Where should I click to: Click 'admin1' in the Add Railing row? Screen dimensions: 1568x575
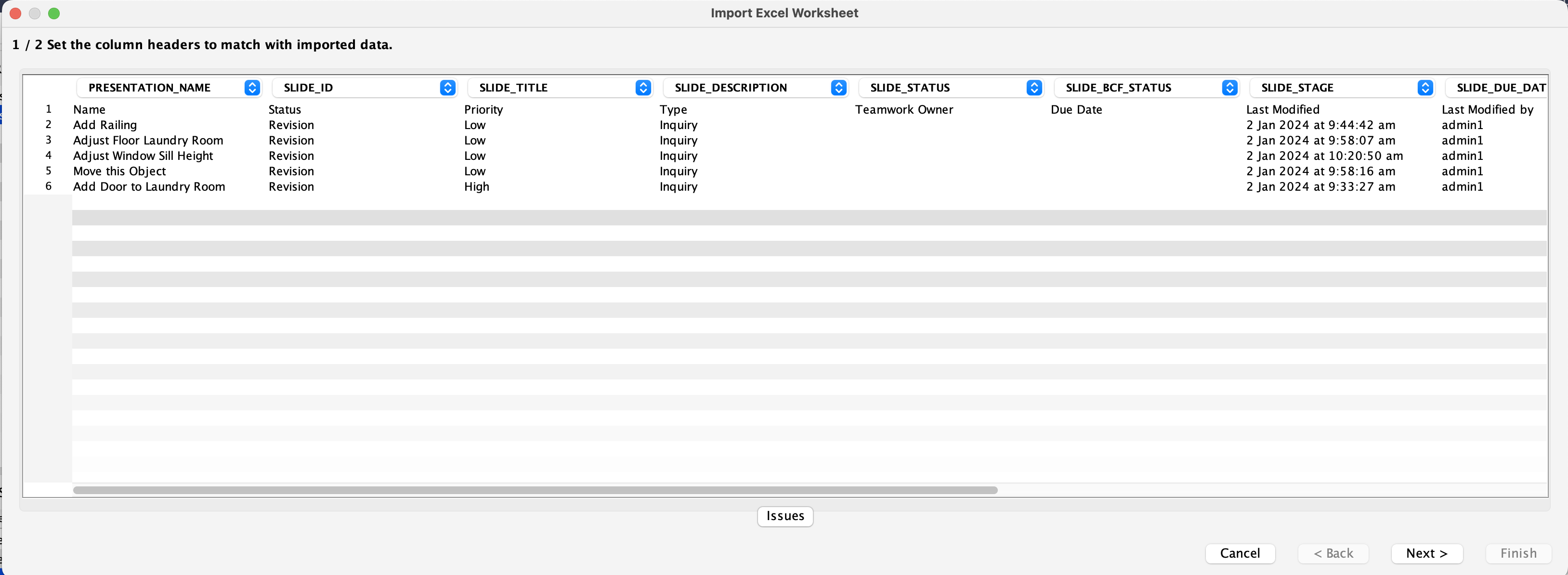tap(1462, 125)
